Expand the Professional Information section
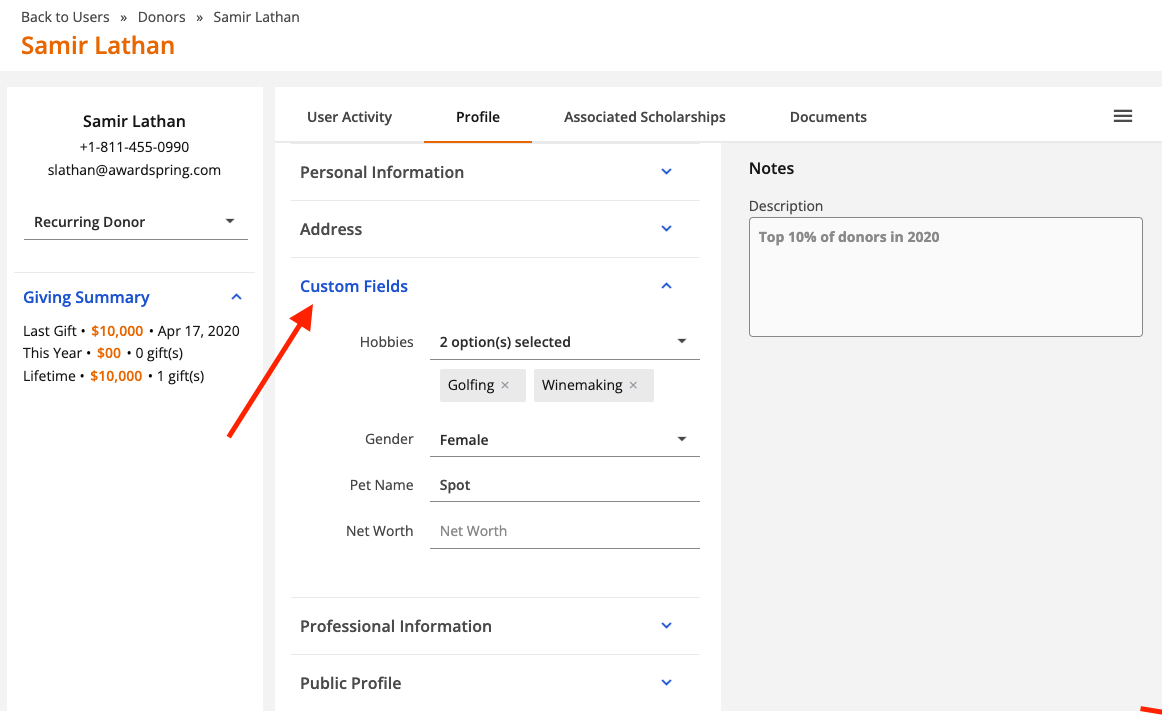The image size is (1162, 728). (666, 625)
